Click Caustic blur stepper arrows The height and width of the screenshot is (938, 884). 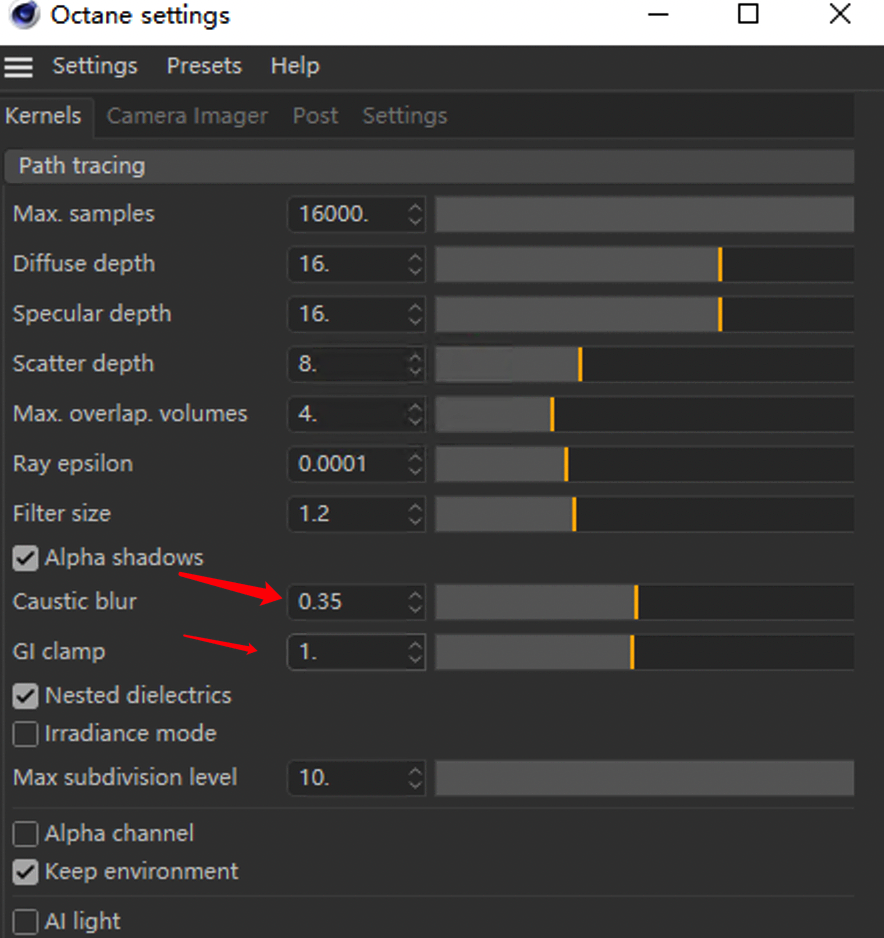click(x=415, y=601)
